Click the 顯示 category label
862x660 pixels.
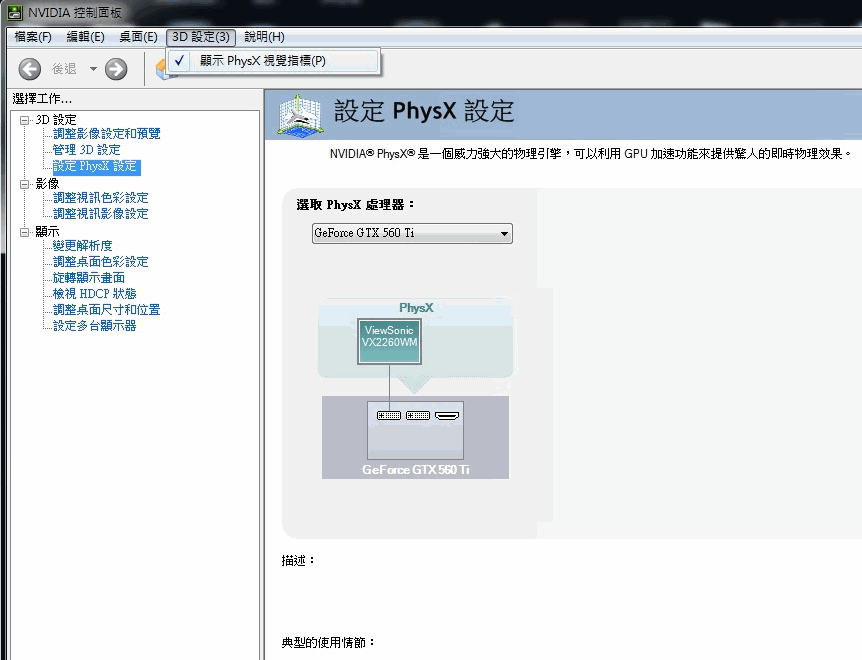[47, 232]
